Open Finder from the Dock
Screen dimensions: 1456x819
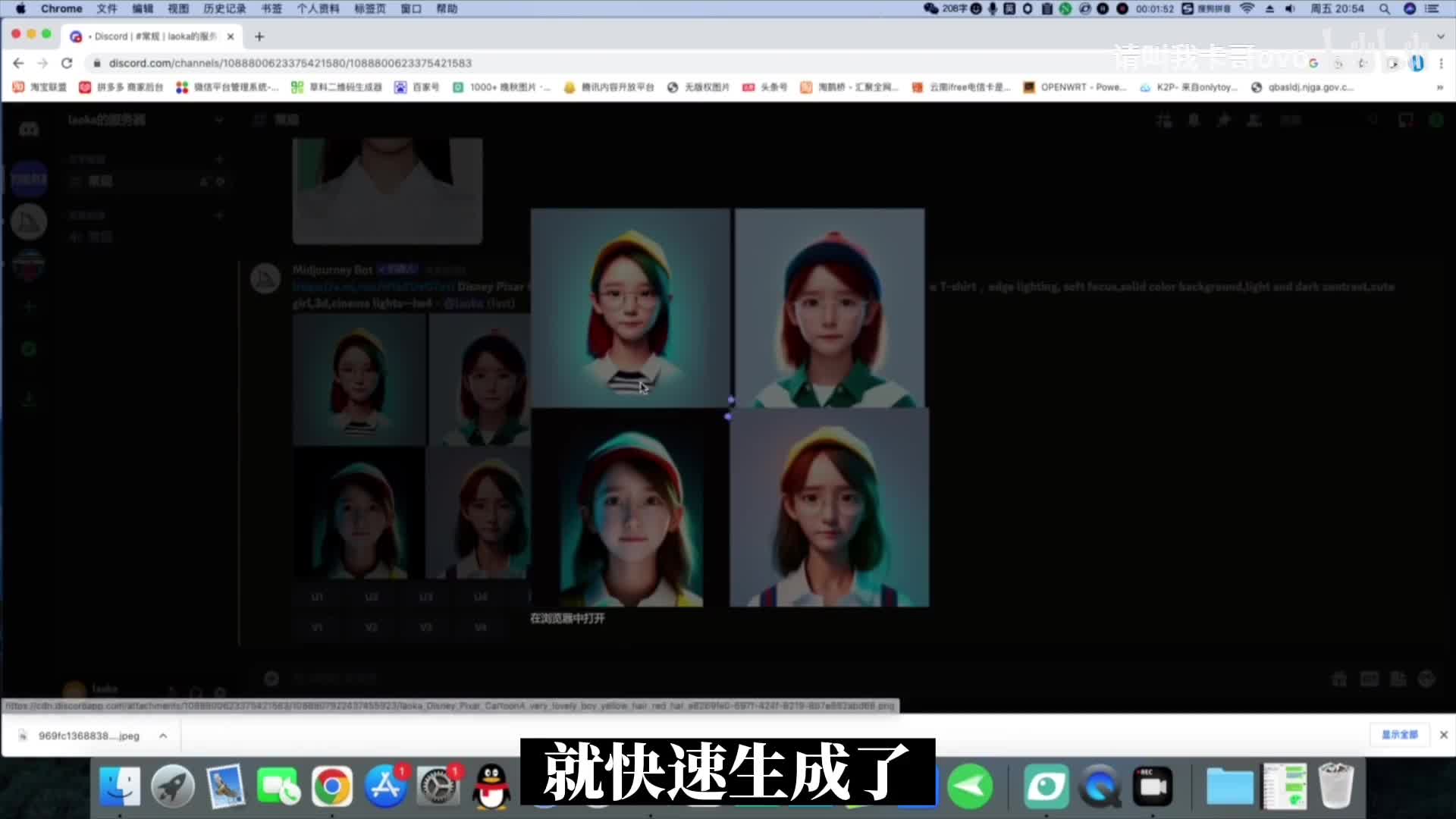(120, 786)
